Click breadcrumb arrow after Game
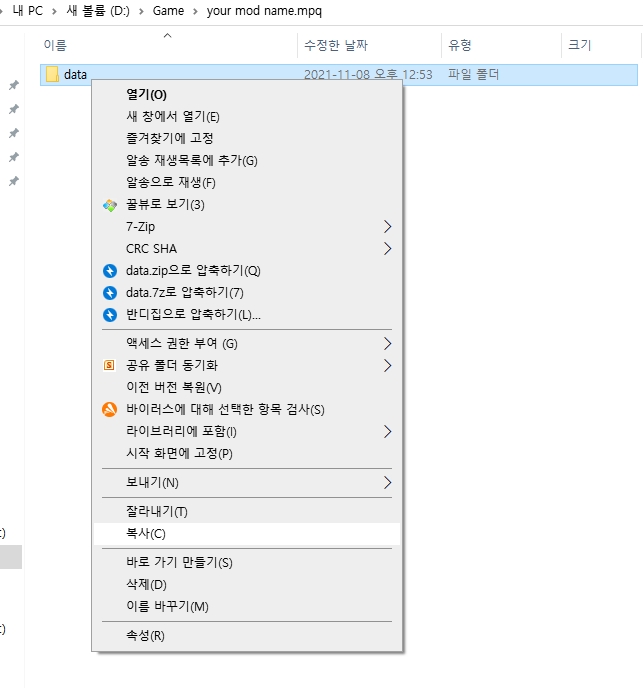 coord(195,11)
